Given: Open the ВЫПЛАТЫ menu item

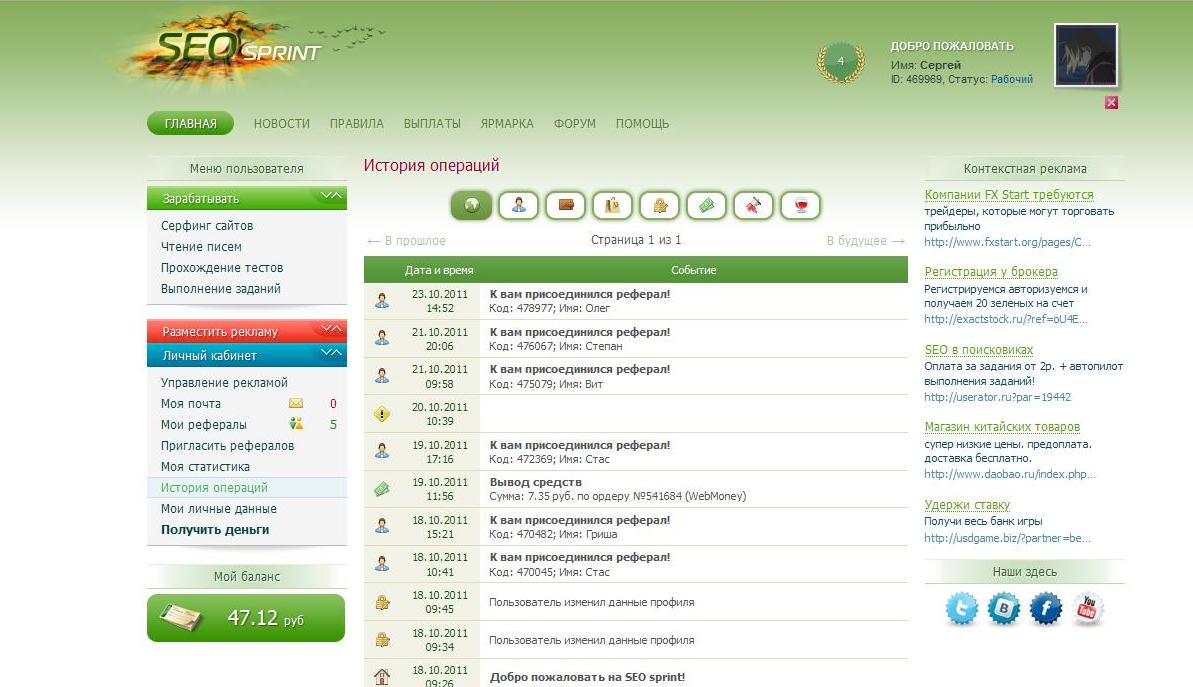Looking at the screenshot, I should click(432, 123).
